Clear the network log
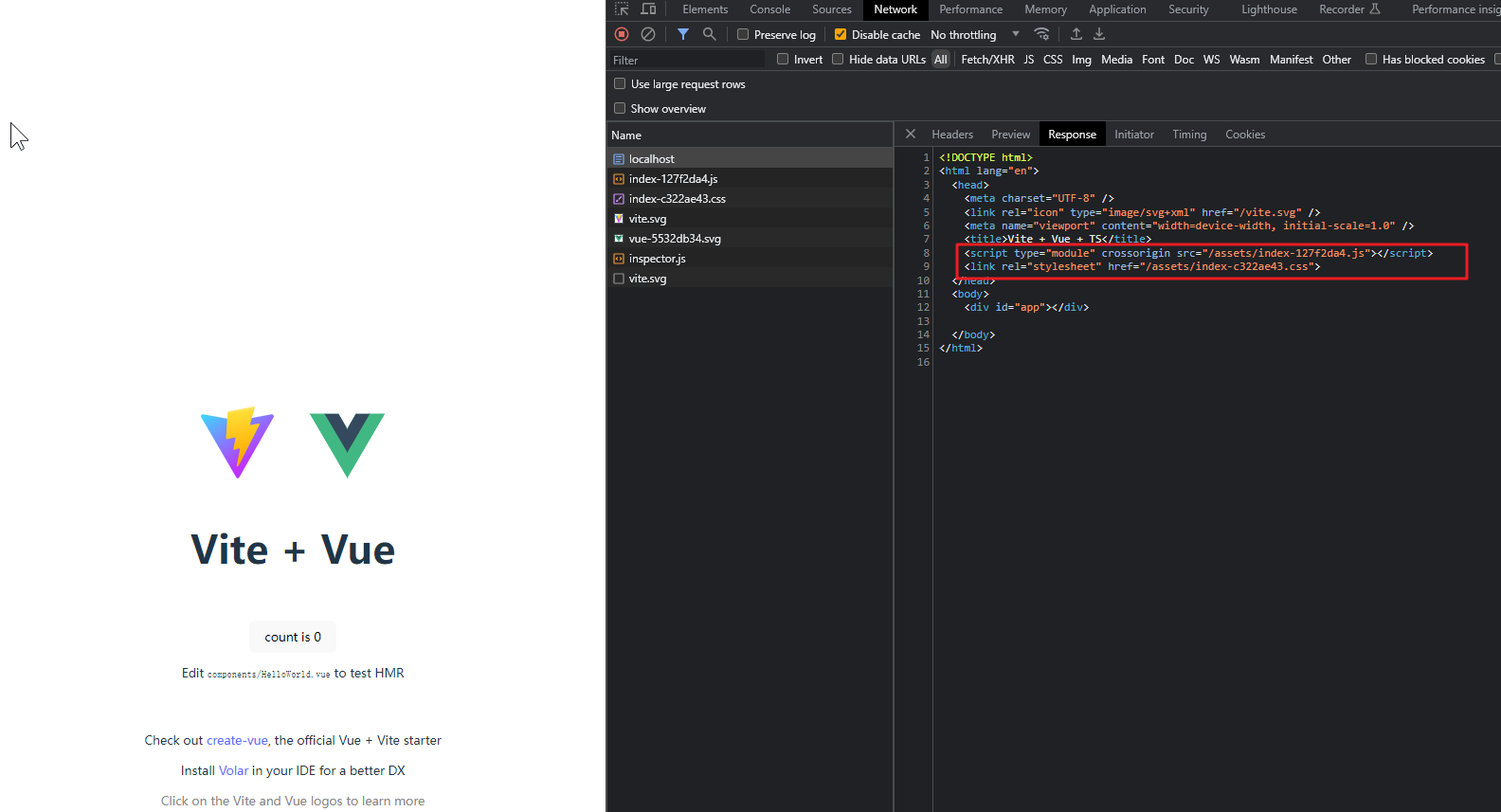 click(648, 34)
